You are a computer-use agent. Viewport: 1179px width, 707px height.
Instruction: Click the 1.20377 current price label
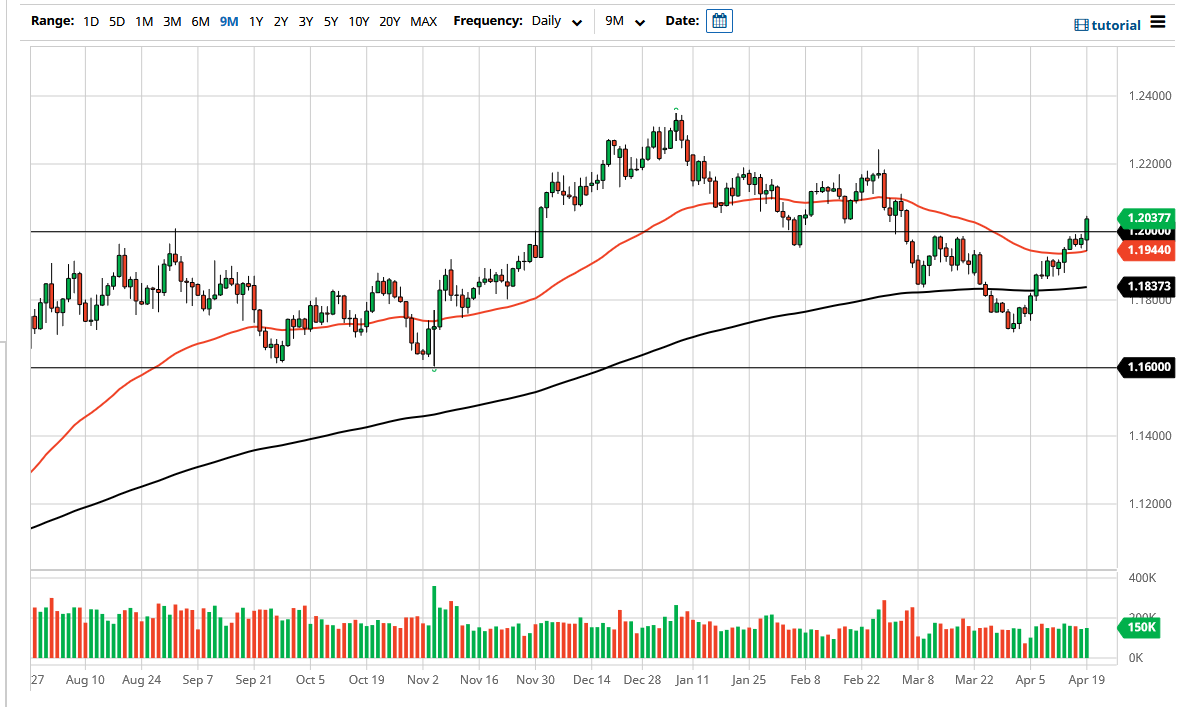(x=1145, y=218)
